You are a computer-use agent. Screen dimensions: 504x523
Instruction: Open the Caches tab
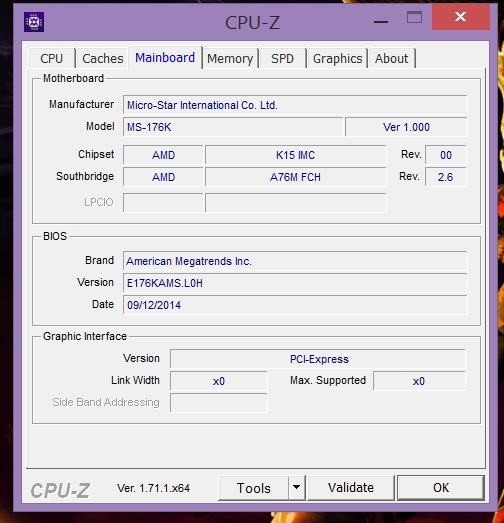click(x=103, y=59)
